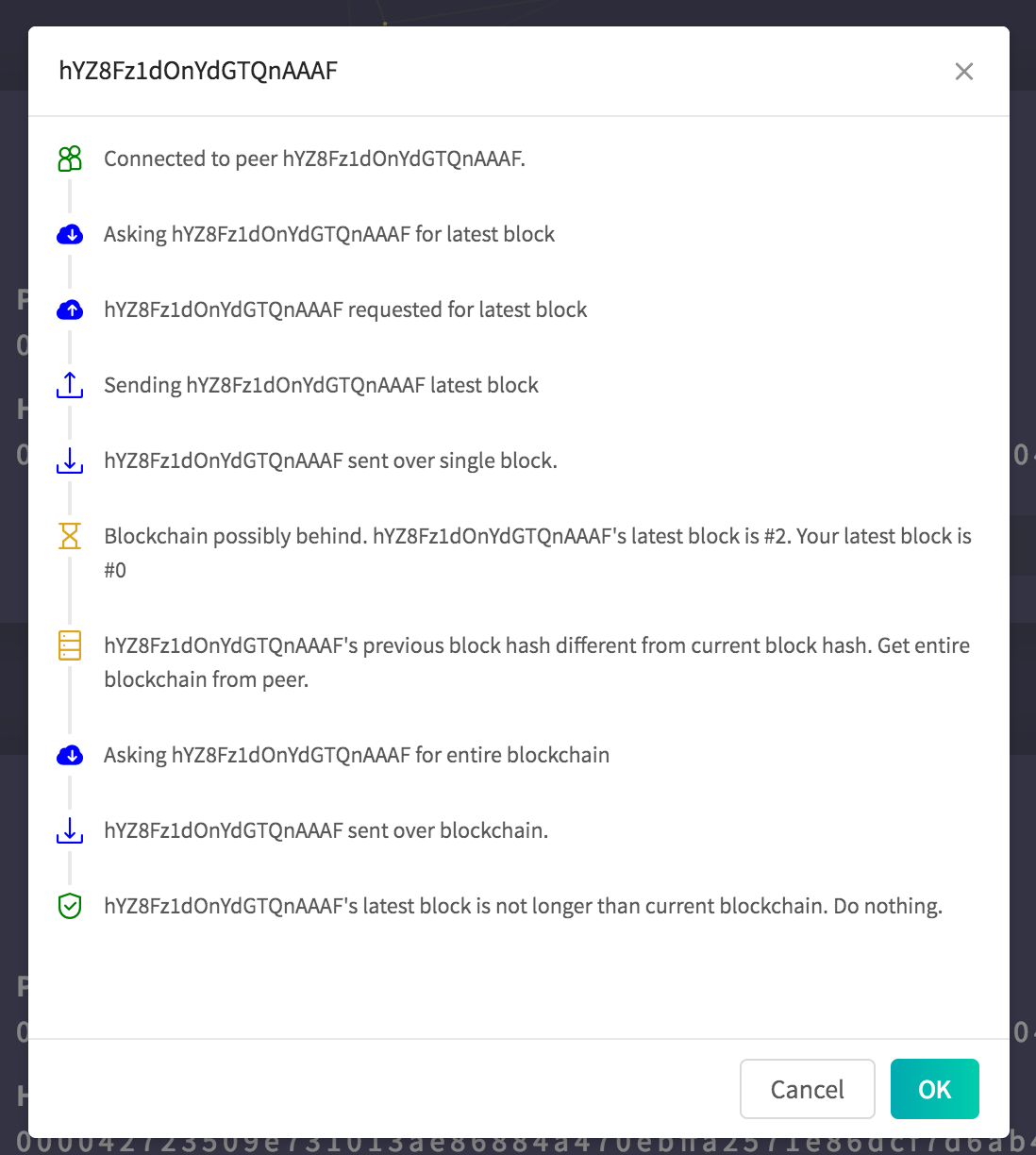Click upload tray icon beside Sending latest block
Image resolution: width=1036 pixels, height=1155 pixels.
point(70,385)
